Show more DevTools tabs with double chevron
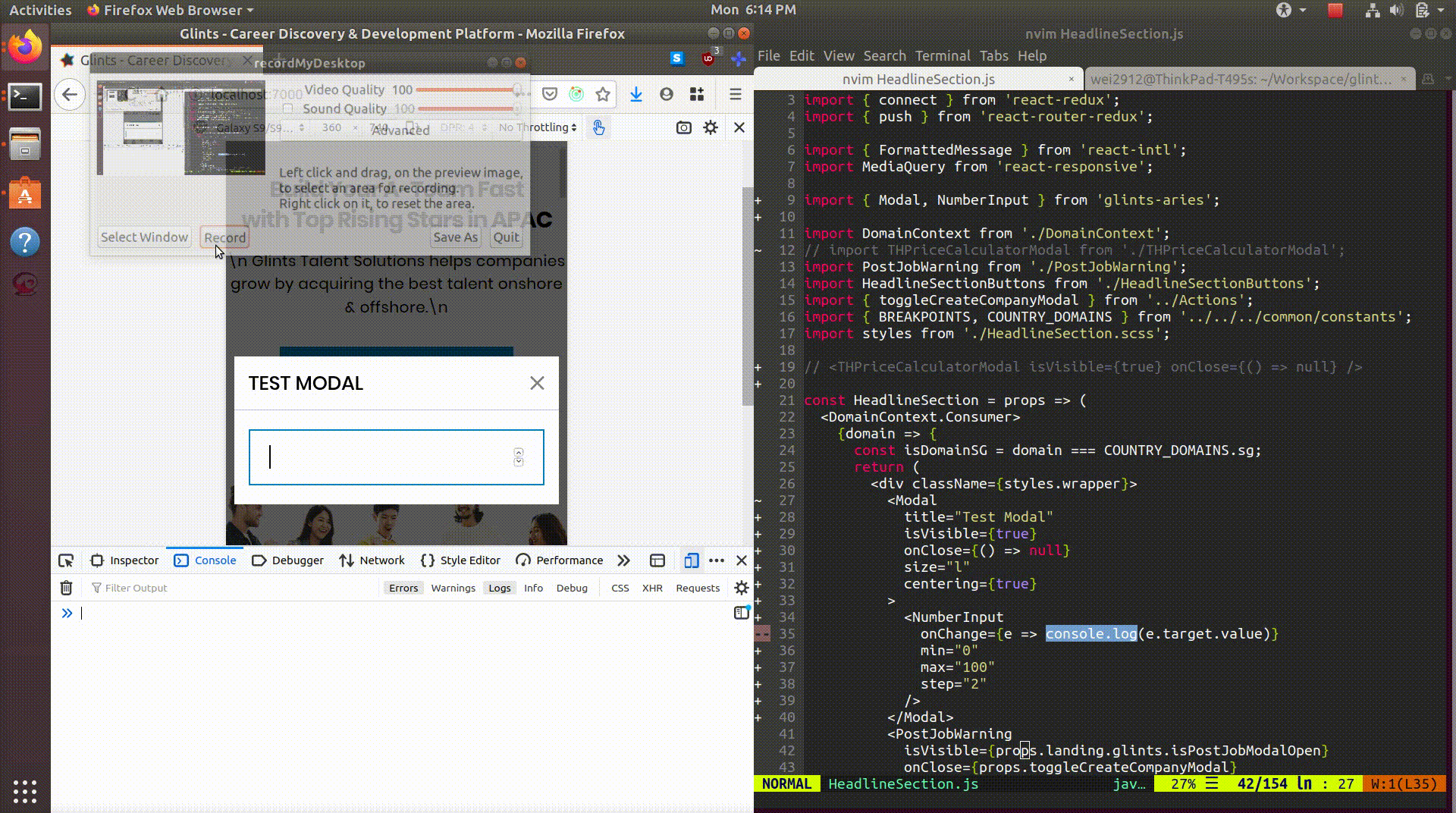Screen dimensions: 1456x813 (x=623, y=560)
